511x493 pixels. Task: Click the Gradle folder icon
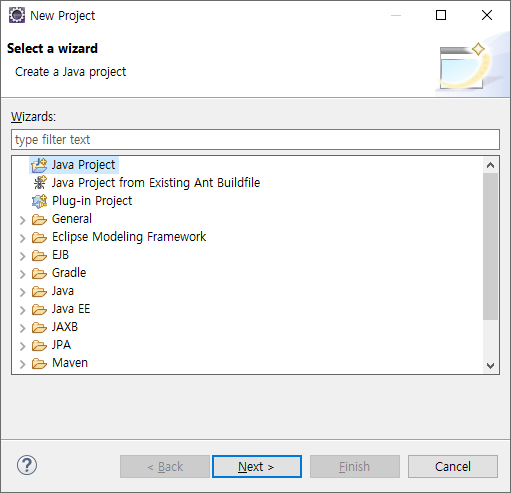[39, 273]
